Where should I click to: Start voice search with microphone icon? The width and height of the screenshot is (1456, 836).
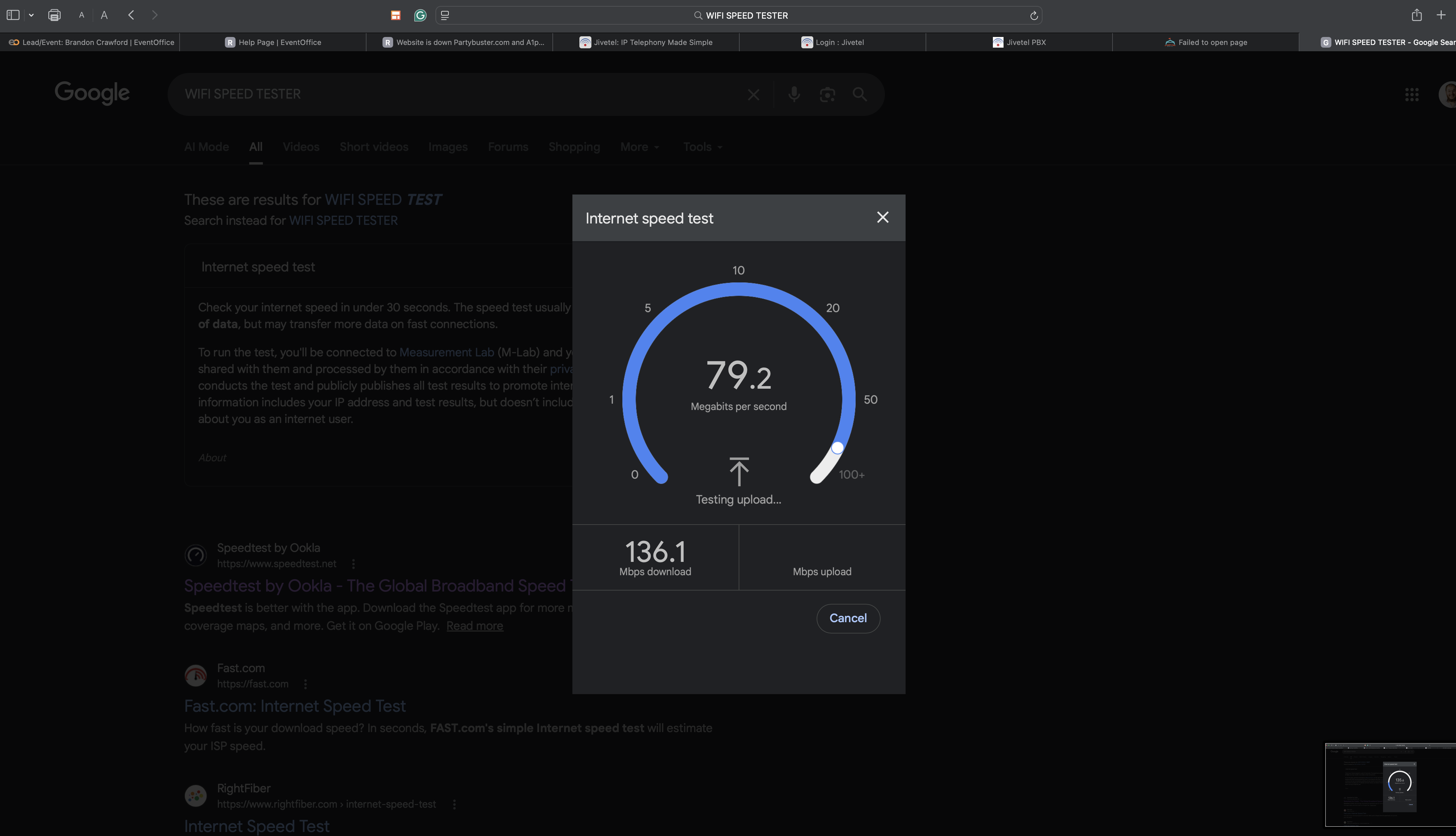(x=794, y=94)
